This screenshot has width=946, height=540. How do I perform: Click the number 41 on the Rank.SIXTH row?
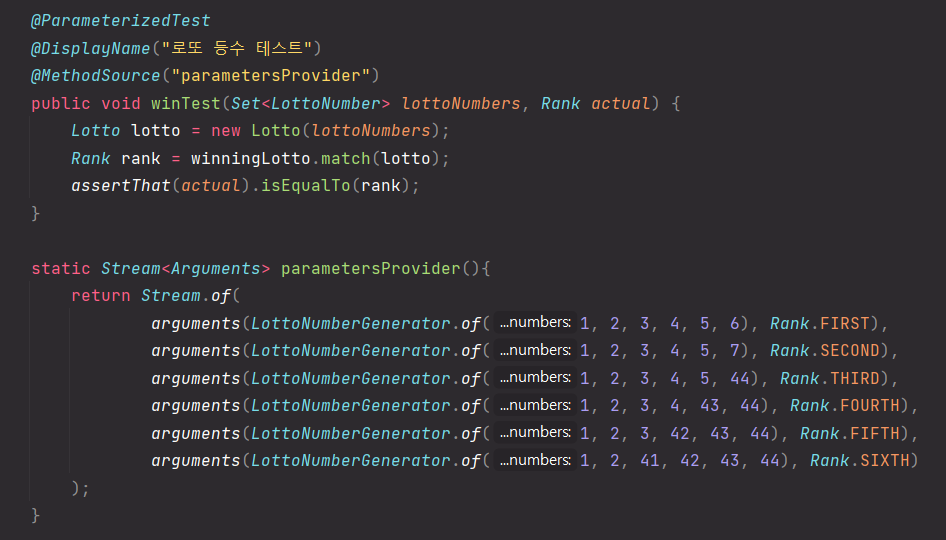[650, 460]
